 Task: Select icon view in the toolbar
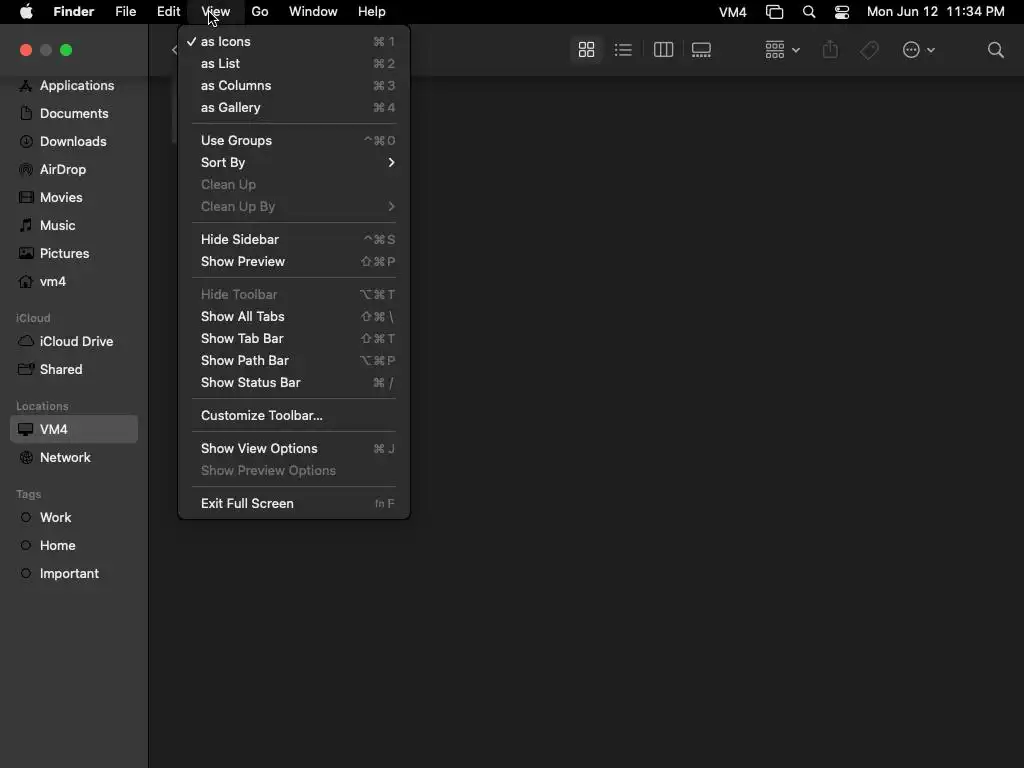tap(586, 50)
